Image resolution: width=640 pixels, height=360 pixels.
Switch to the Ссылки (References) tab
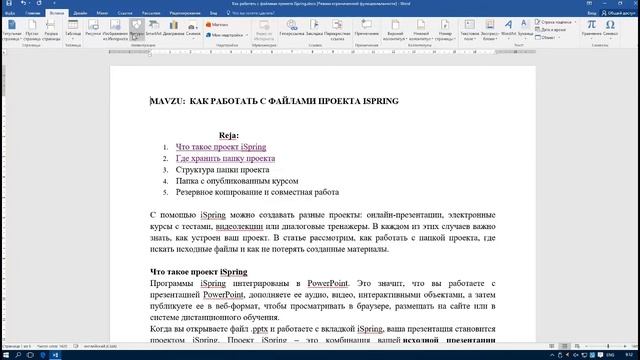(x=124, y=13)
